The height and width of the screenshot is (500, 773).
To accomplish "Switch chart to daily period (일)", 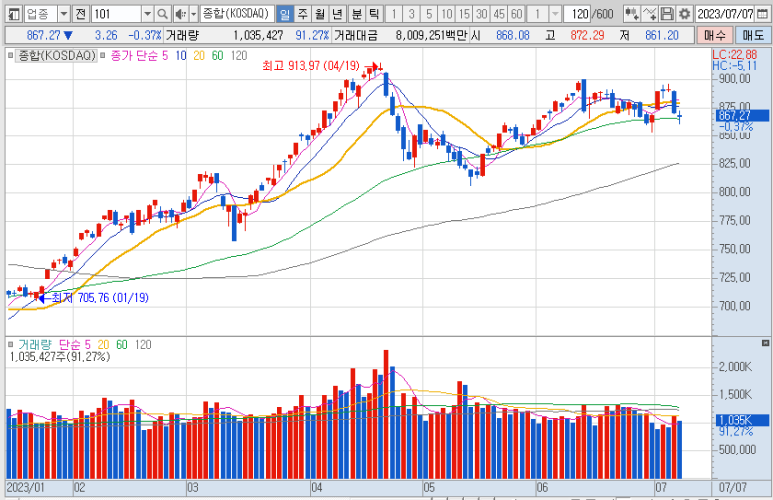I will (x=284, y=14).
